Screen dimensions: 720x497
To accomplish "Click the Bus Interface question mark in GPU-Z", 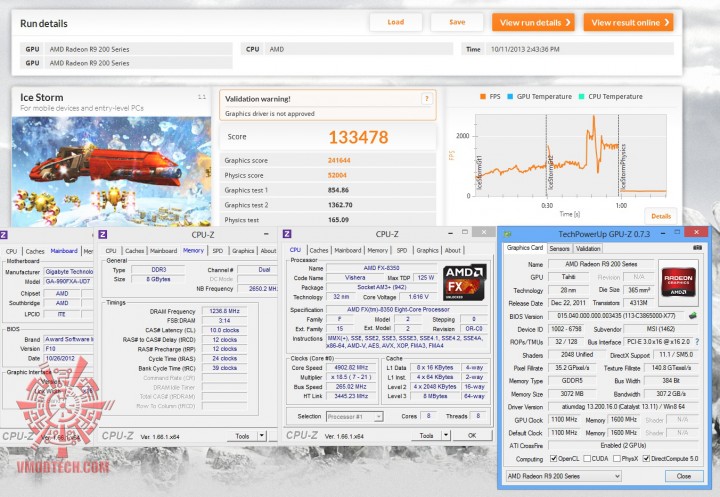I will click(698, 342).
